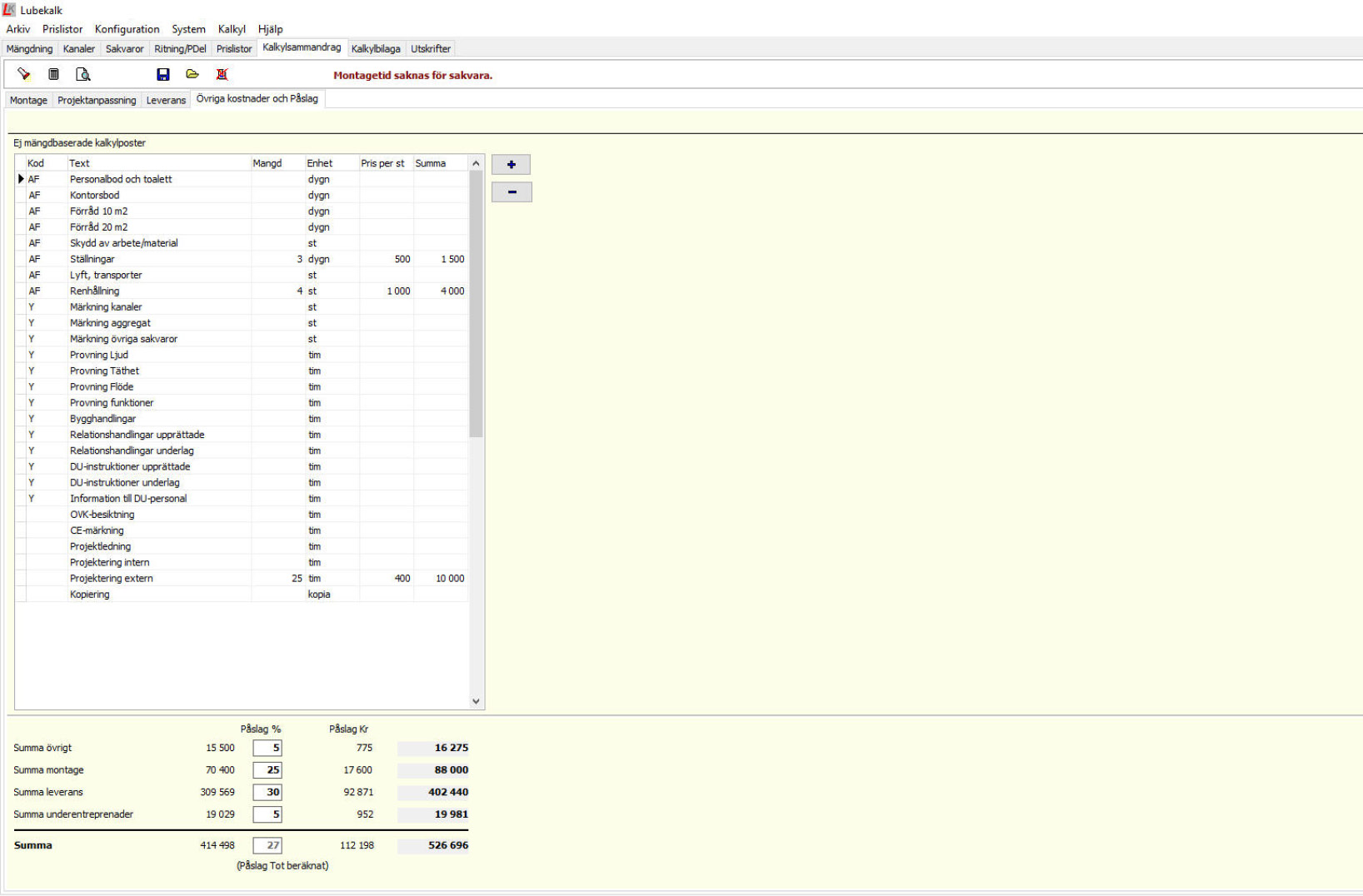
Task: Open the Leverans sub-tab
Action: point(166,100)
